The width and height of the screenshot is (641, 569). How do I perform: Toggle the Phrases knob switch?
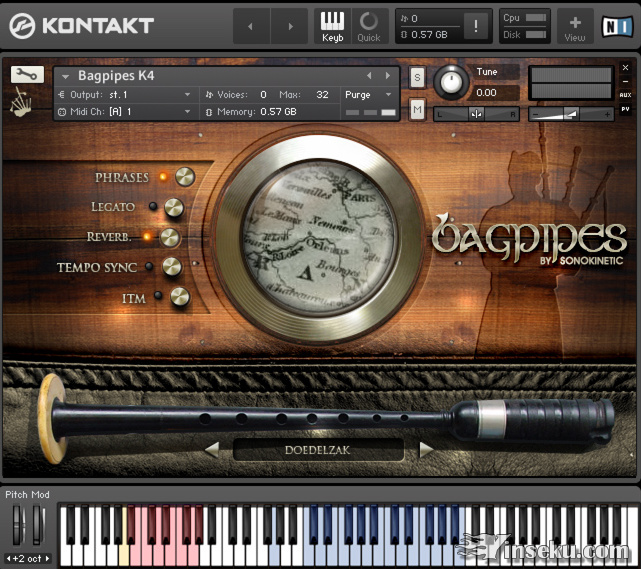click(x=185, y=177)
